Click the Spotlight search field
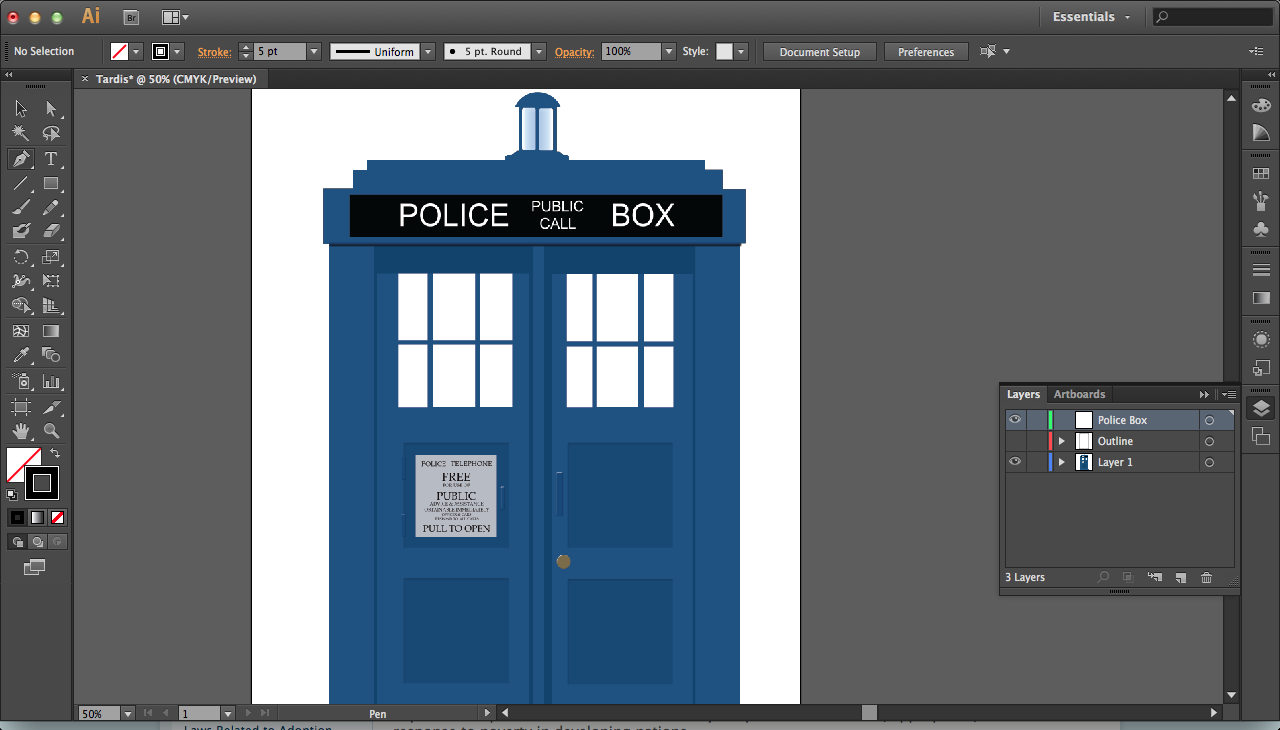This screenshot has width=1280, height=730. click(x=1214, y=17)
